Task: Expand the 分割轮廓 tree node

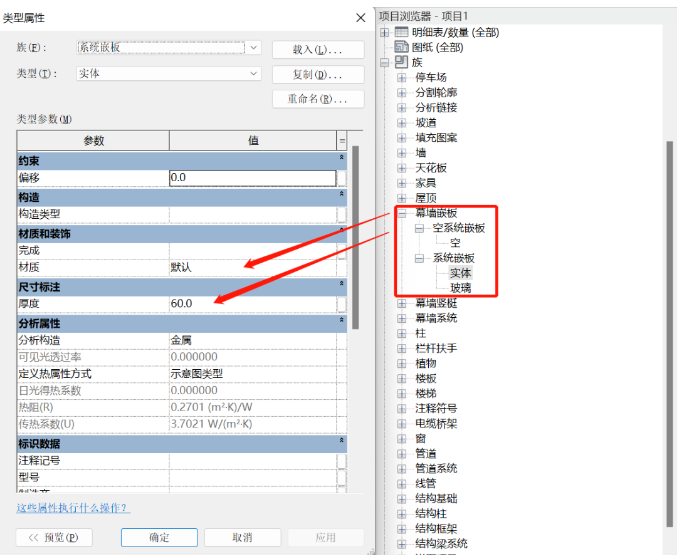Action: click(x=401, y=93)
